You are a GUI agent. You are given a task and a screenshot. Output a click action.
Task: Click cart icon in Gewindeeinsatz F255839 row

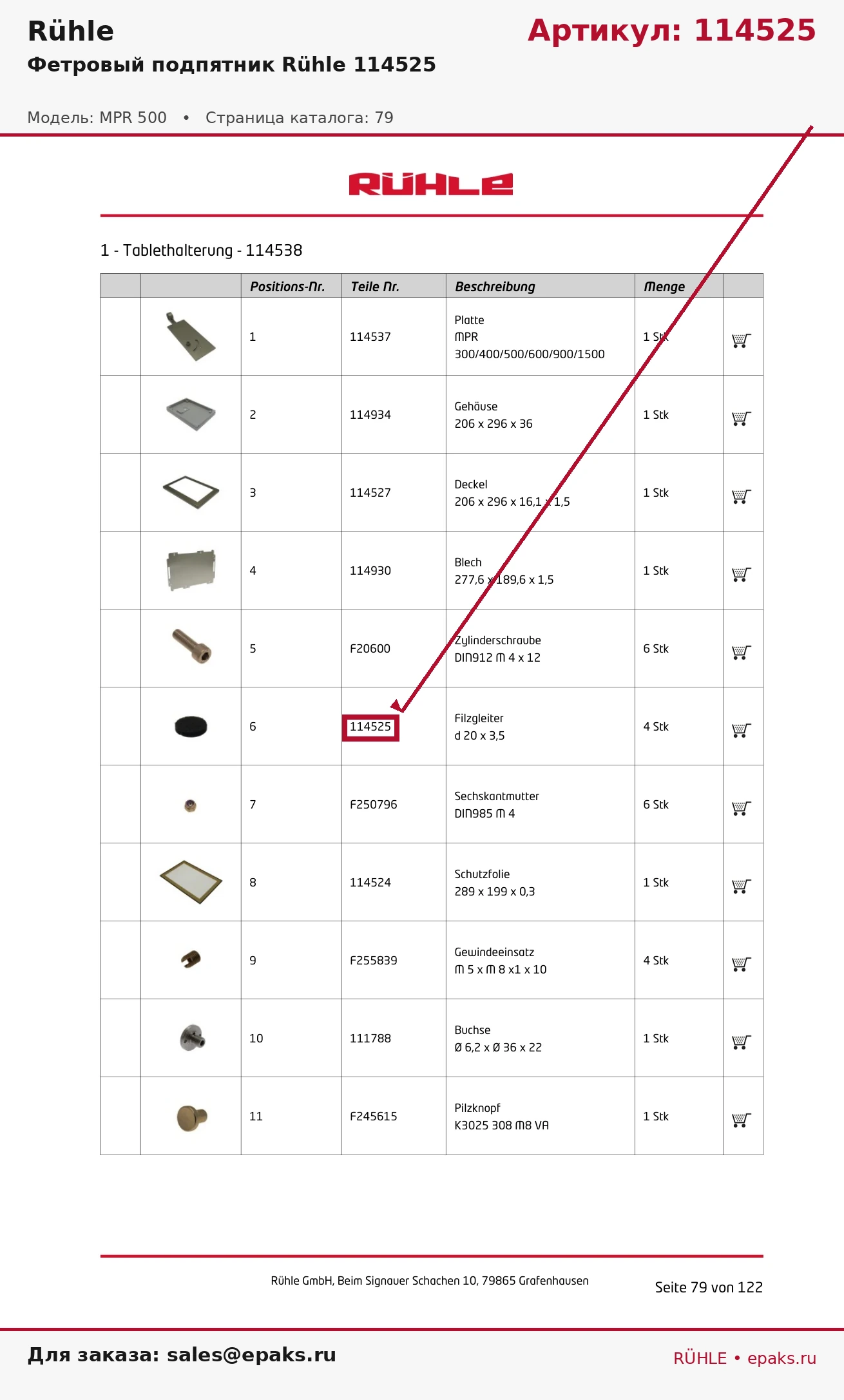tap(742, 964)
